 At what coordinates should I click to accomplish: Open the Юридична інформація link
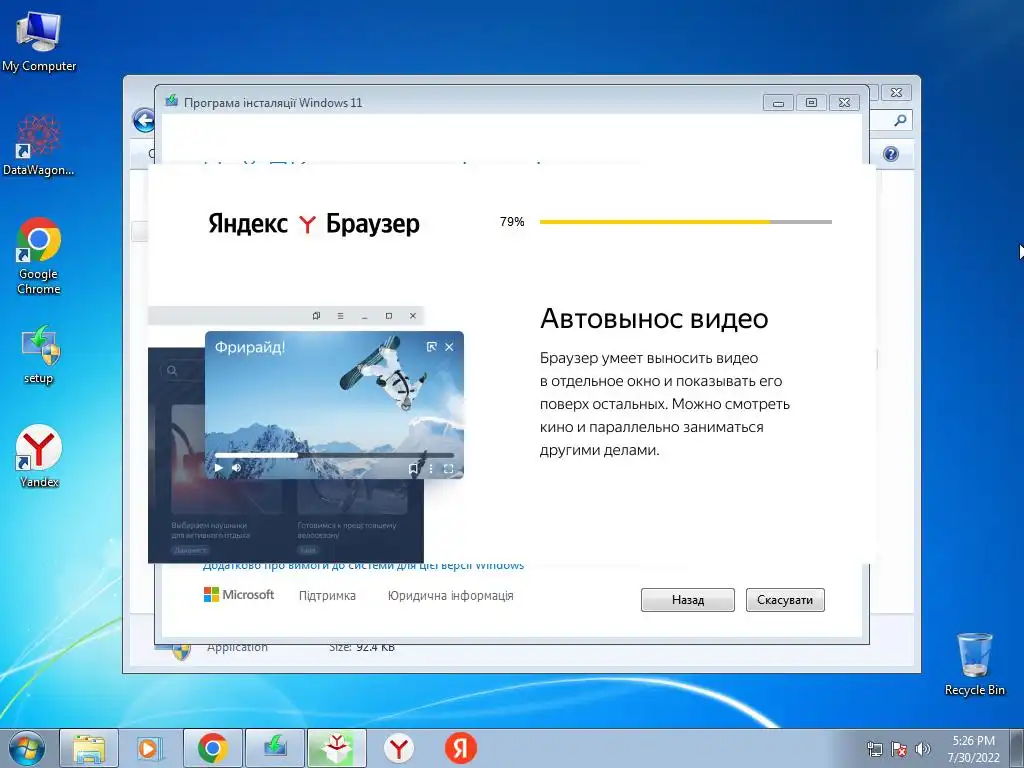[451, 596]
